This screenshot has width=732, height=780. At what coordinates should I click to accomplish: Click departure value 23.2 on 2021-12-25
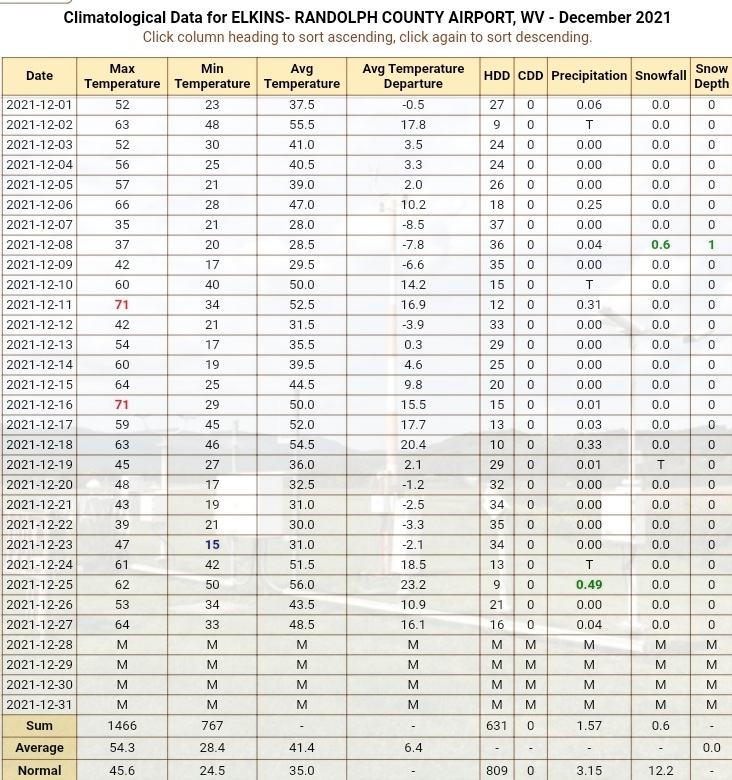pos(413,585)
